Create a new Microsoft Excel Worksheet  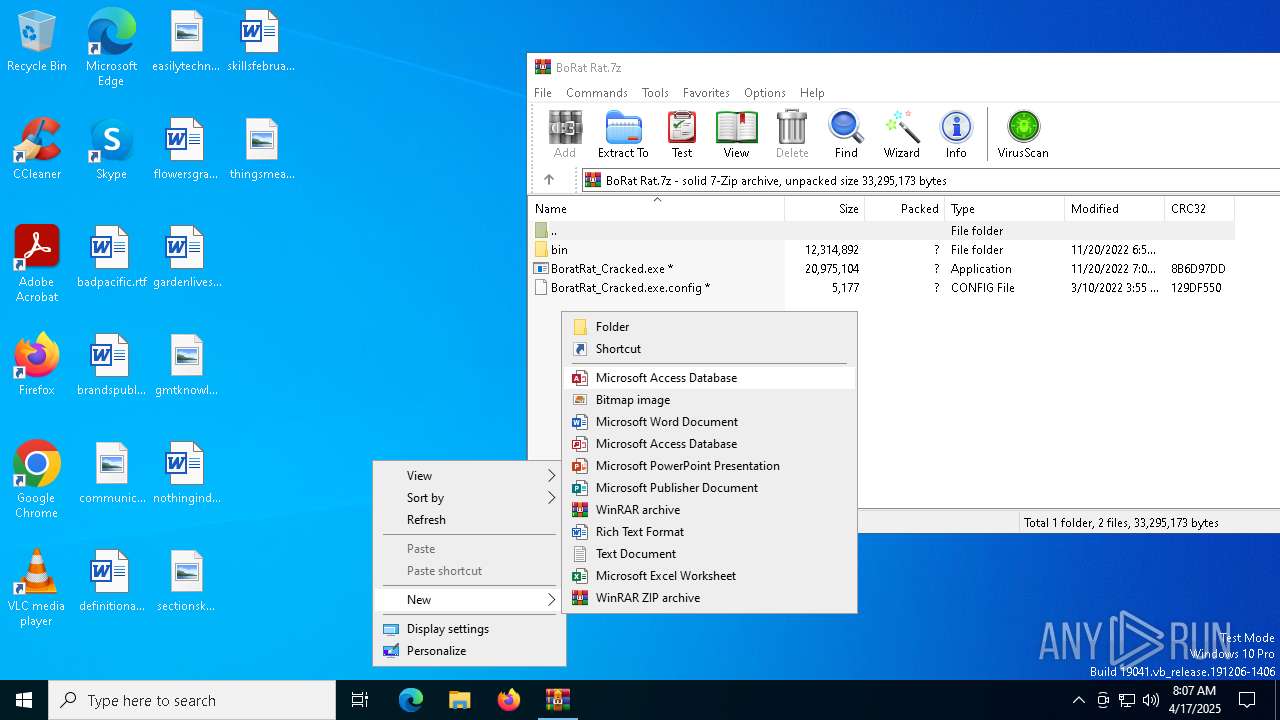point(709,575)
